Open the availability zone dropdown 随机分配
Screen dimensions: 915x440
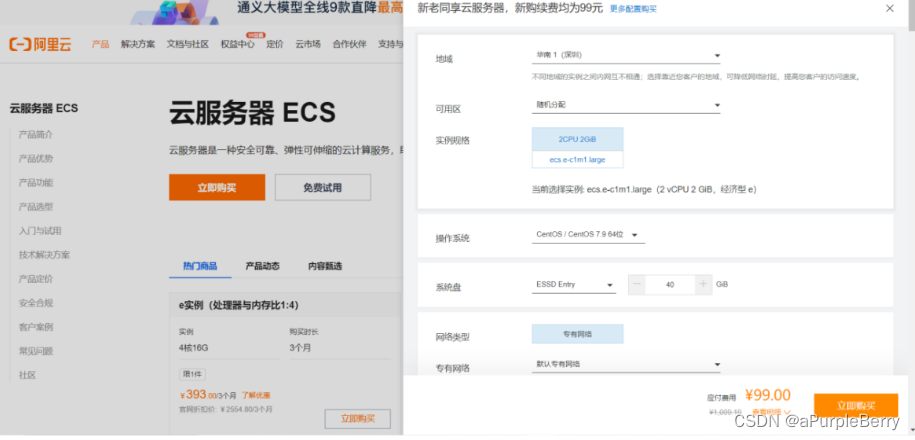[x=626, y=106]
